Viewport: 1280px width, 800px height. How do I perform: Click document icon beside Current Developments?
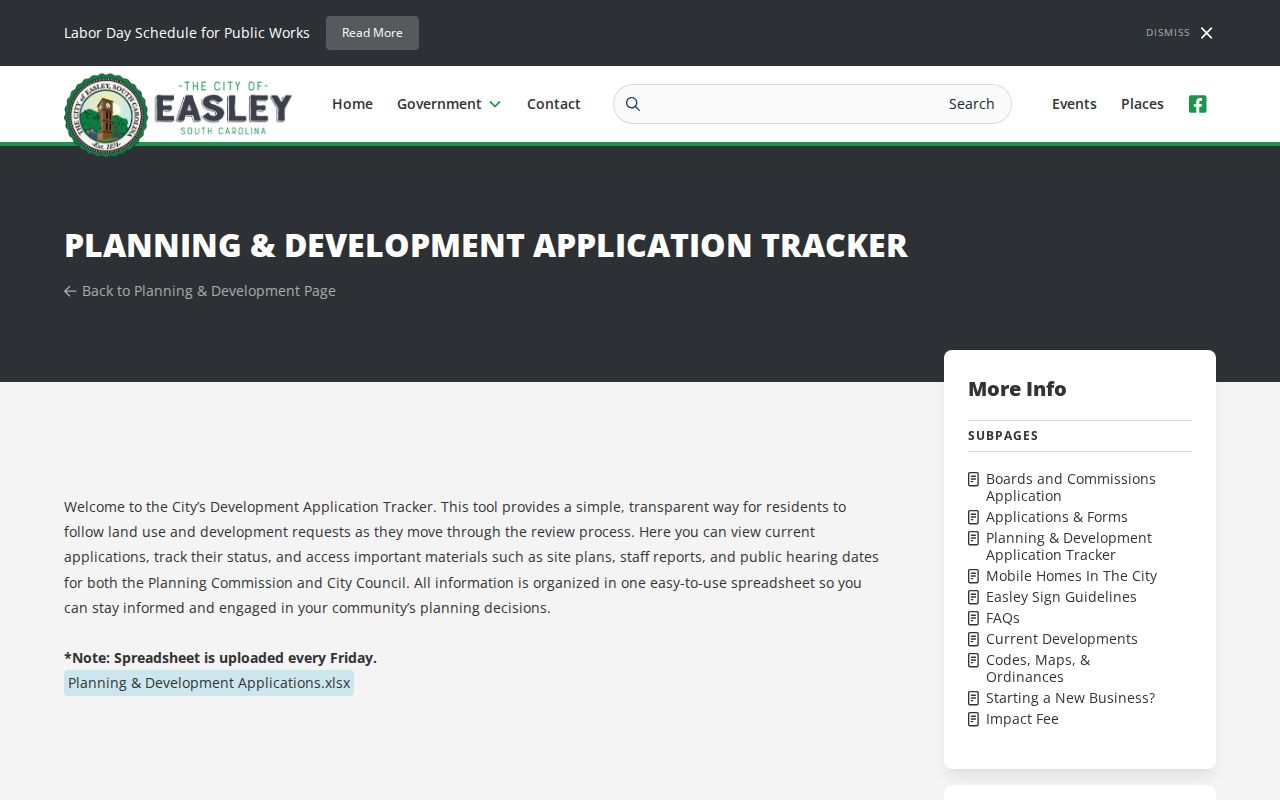(x=974, y=639)
